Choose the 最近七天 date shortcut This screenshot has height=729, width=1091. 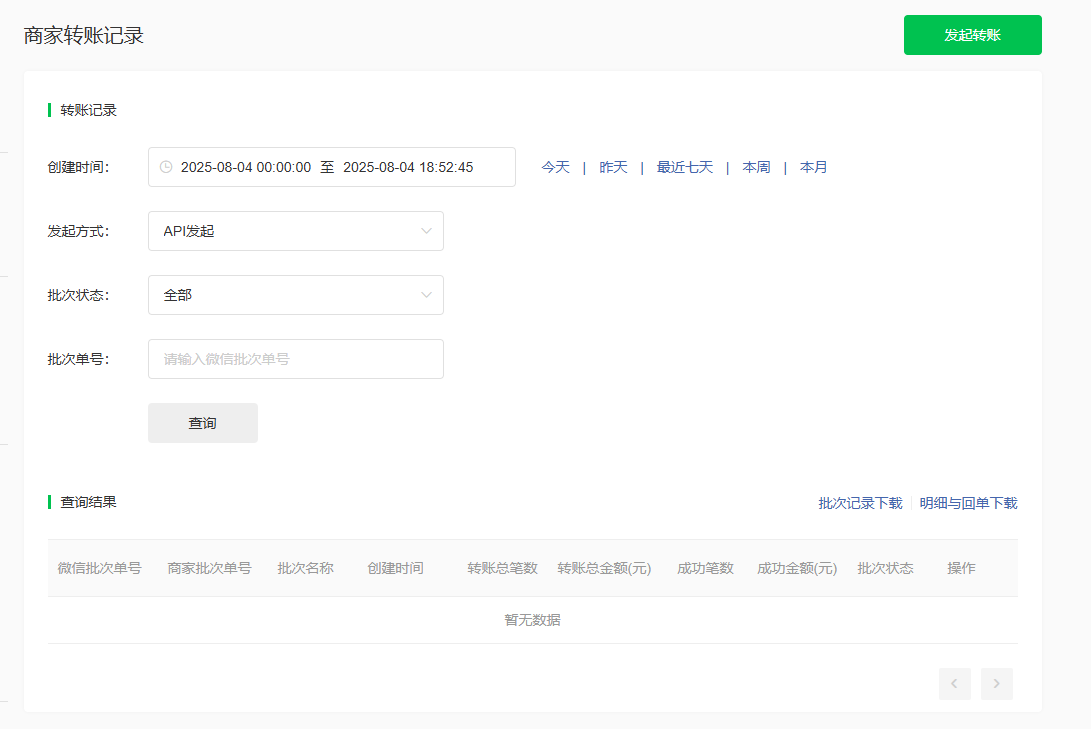[685, 167]
